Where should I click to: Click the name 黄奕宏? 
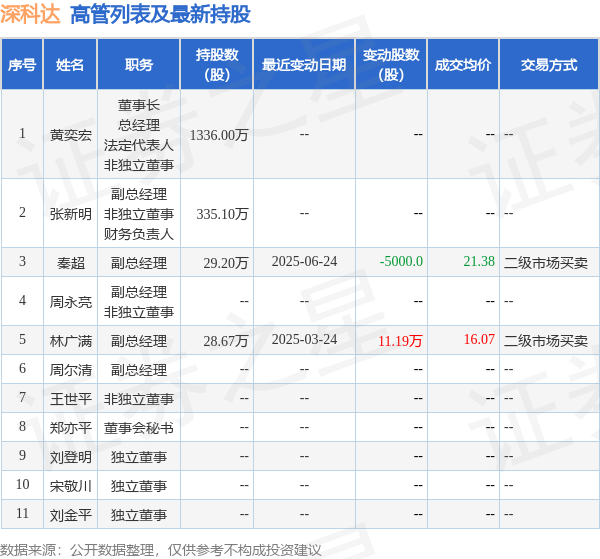(x=70, y=135)
